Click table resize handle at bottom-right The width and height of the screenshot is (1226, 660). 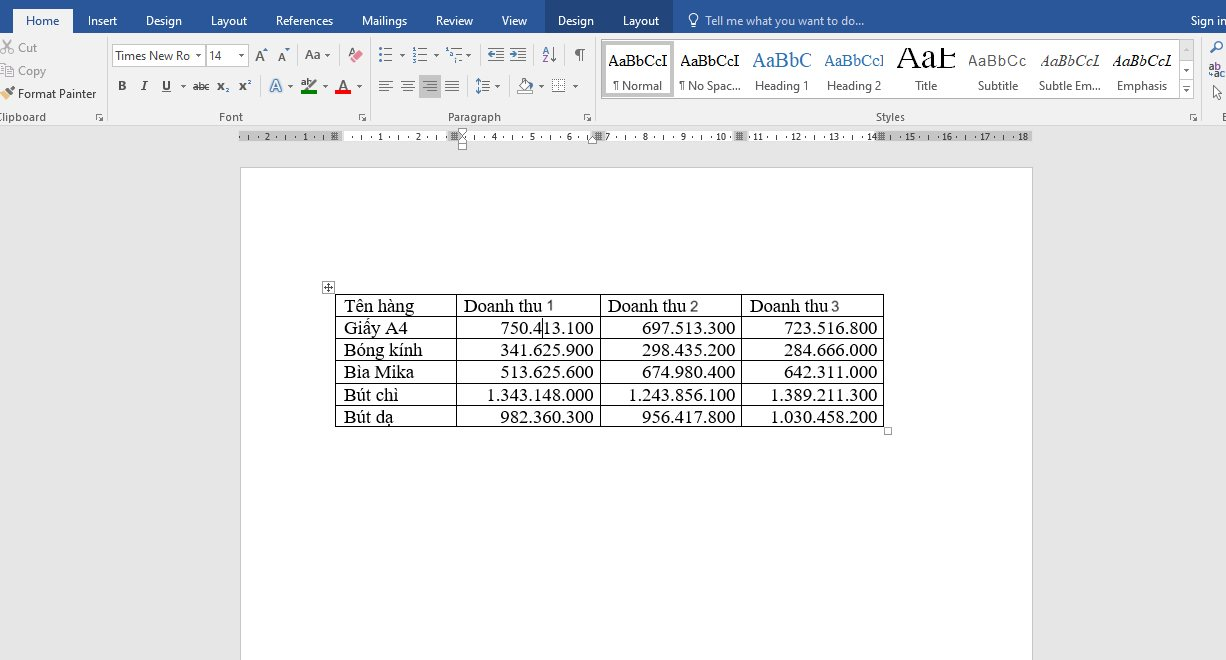point(888,431)
